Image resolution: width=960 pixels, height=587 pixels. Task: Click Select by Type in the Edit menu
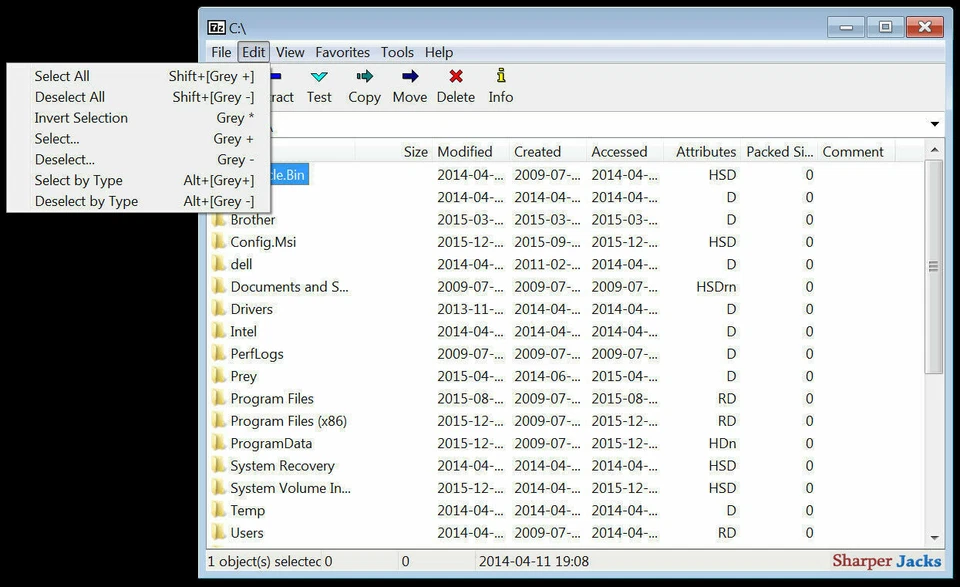tap(79, 180)
